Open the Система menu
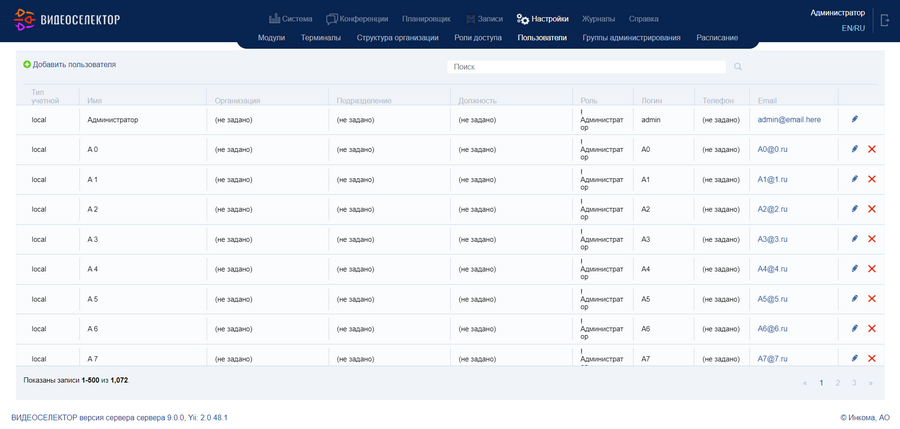Viewport: 900px width, 429px height. [x=291, y=19]
